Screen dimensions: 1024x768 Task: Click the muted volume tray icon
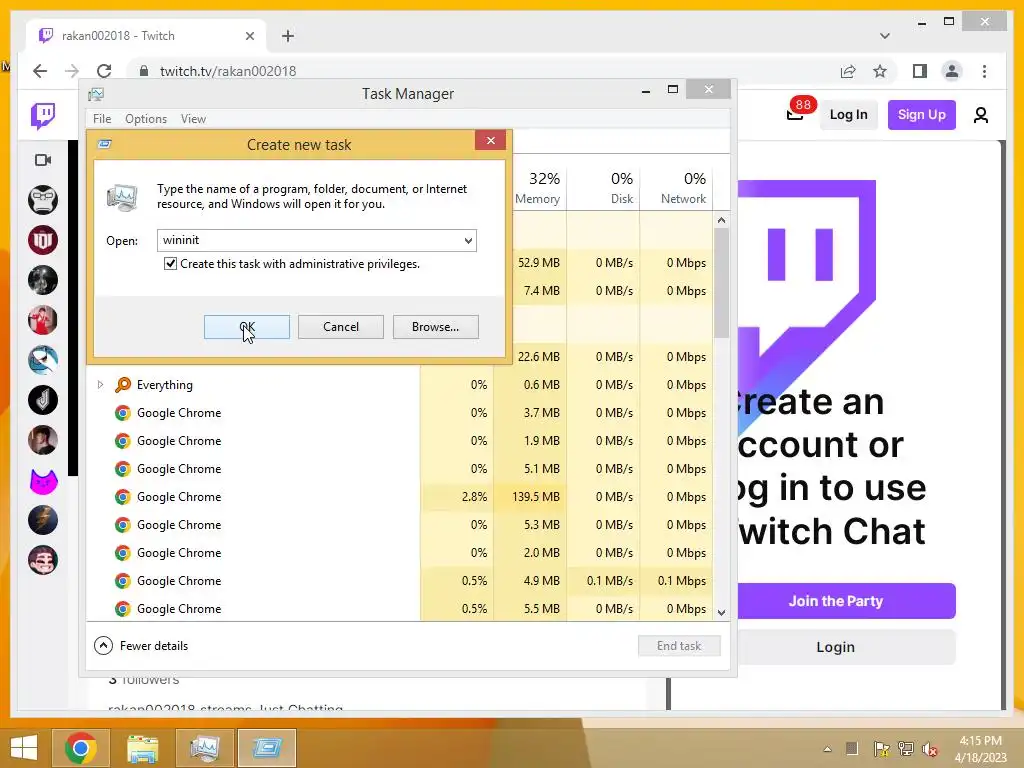coord(929,749)
